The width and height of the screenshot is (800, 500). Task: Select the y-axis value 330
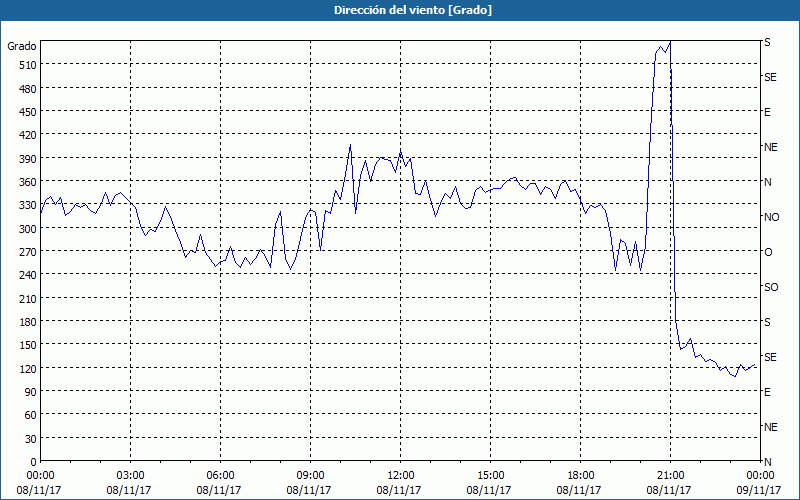point(28,205)
